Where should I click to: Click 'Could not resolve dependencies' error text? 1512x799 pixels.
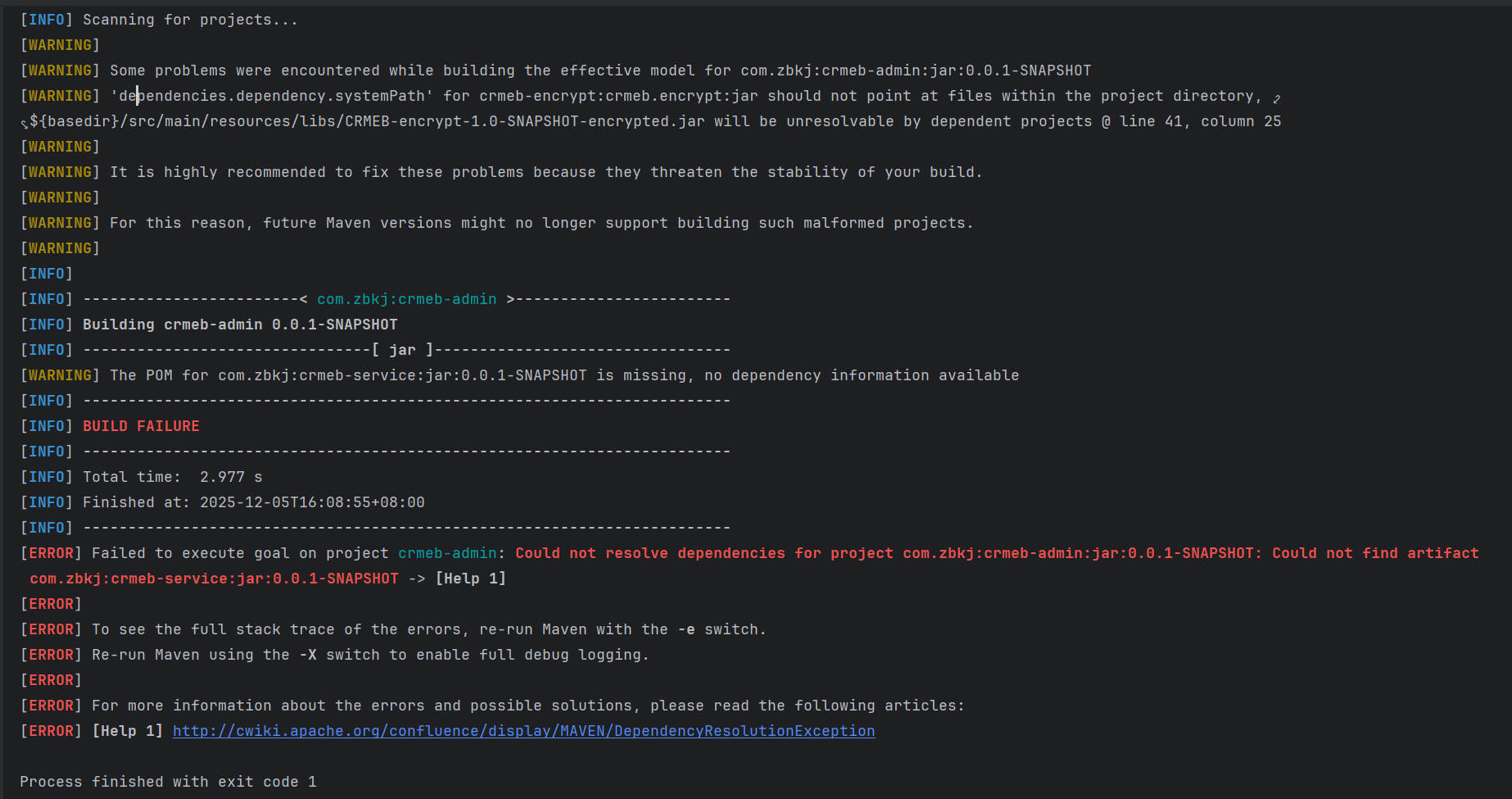(650, 553)
